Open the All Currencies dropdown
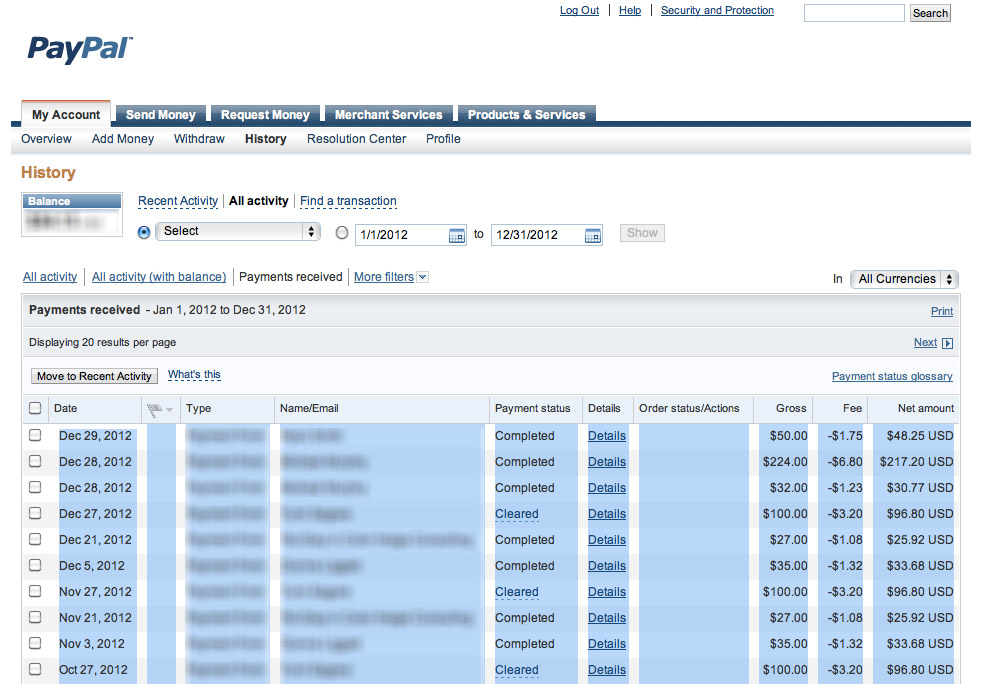Image resolution: width=982 pixels, height=684 pixels. coord(904,279)
